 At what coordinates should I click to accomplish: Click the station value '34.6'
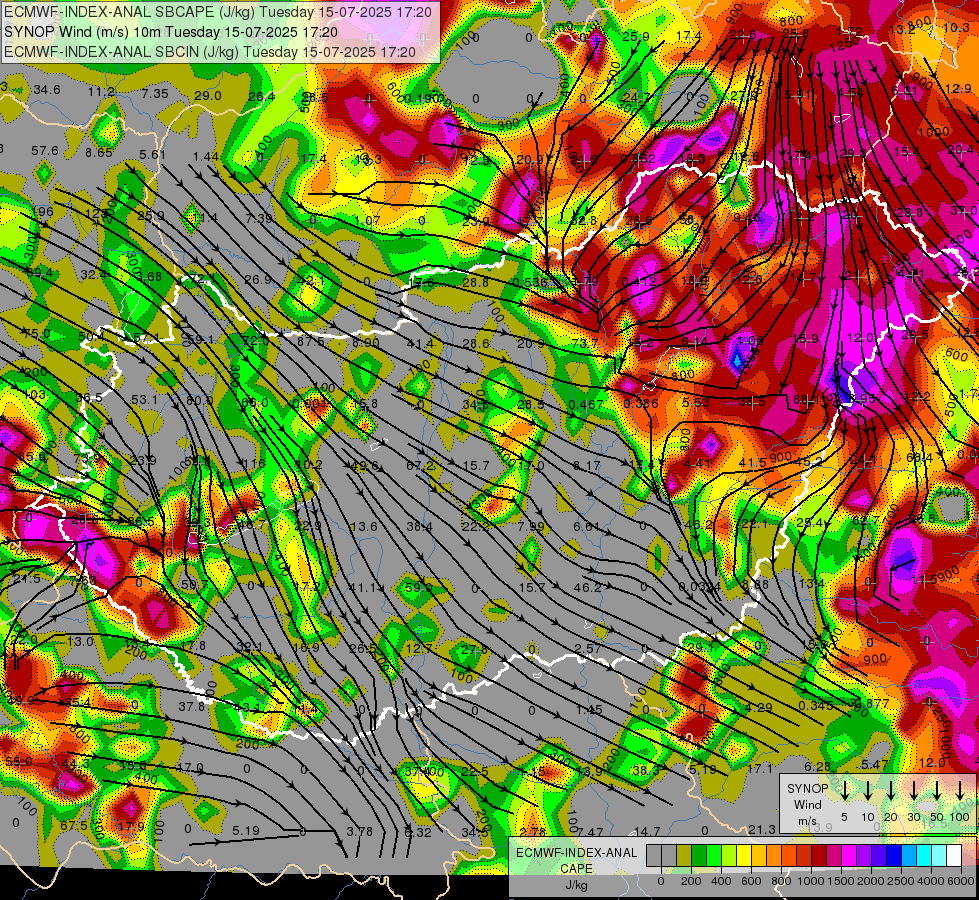[x=47, y=90]
